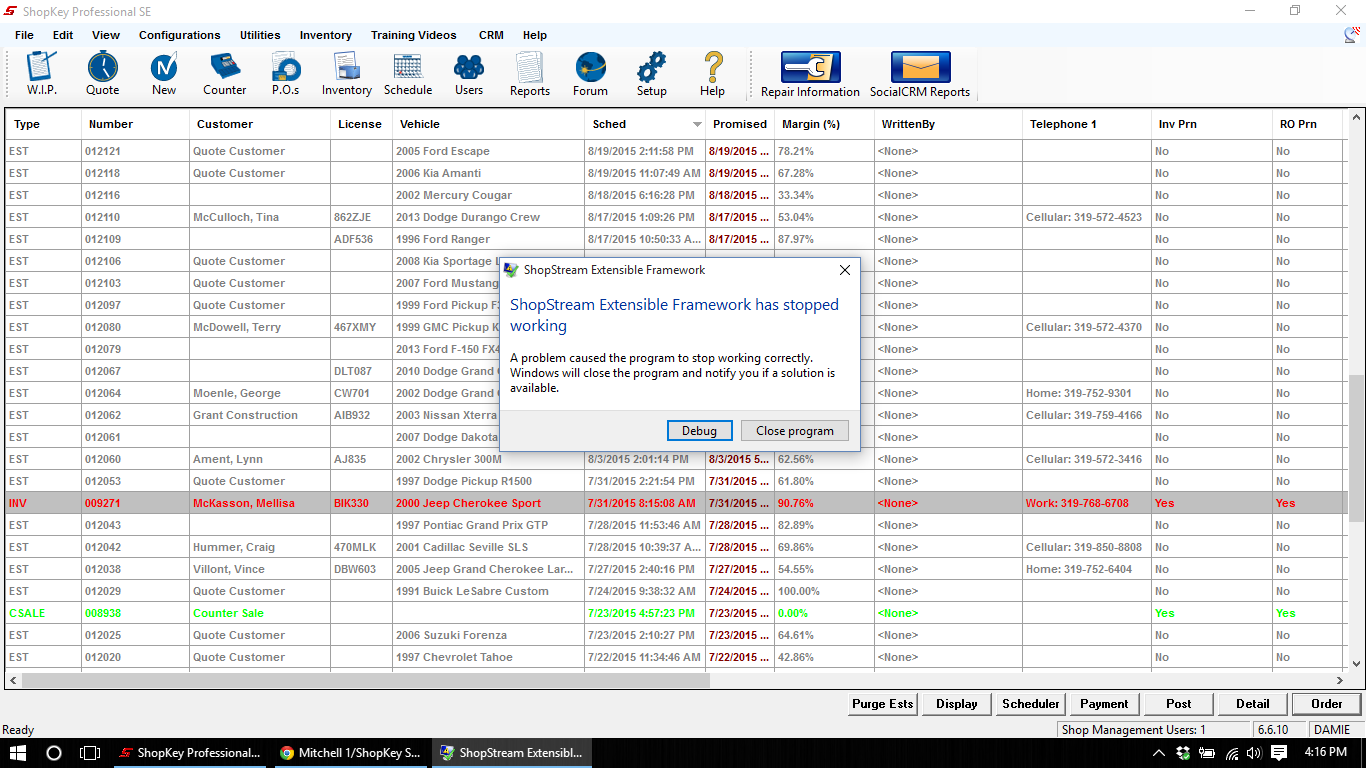Click the Quote clock icon
Viewport: 1366px width, 768px height.
102,74
